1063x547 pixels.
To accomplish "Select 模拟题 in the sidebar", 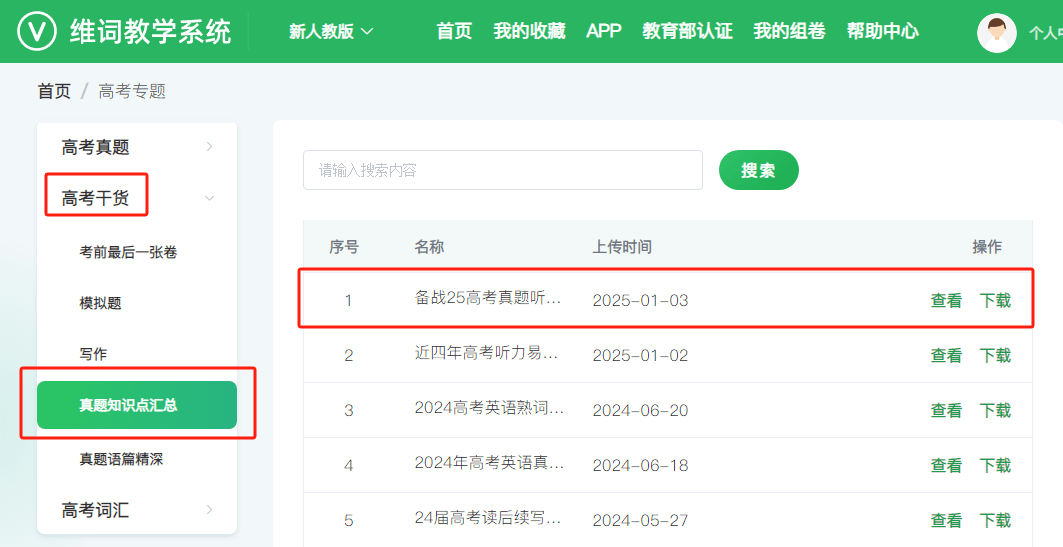I will 100,303.
